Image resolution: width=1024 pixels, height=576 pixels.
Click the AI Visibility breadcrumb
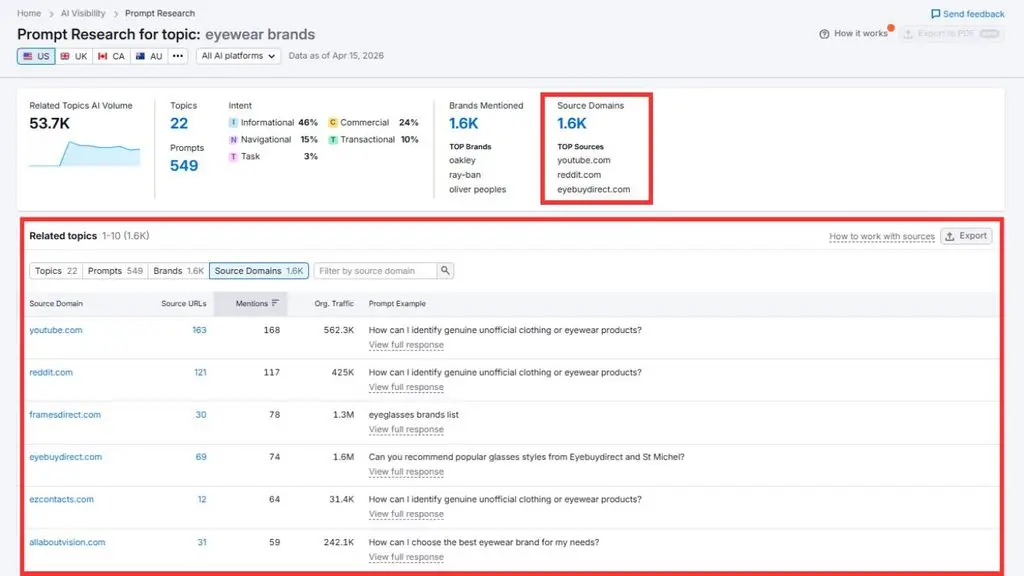coord(83,13)
